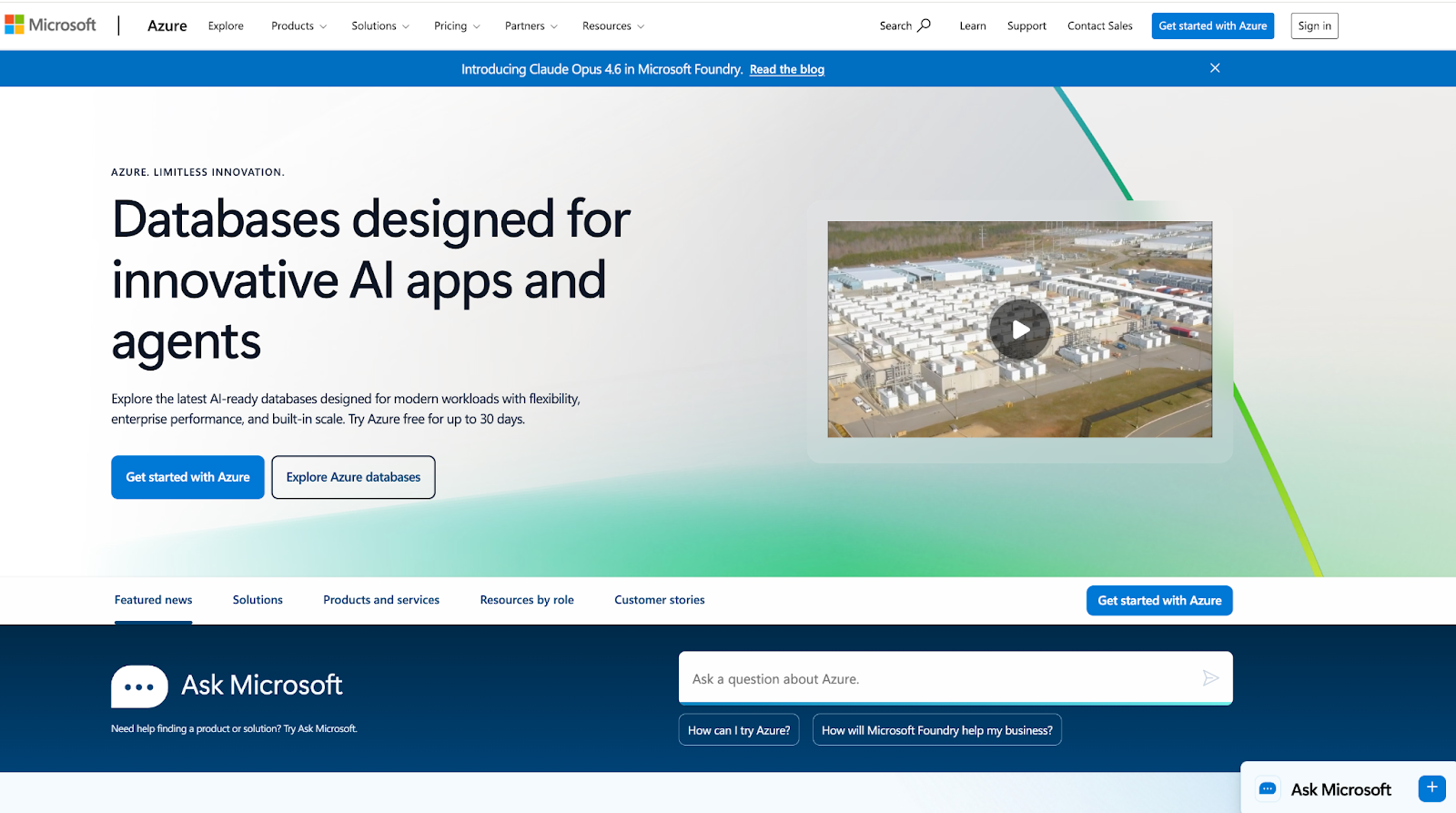
Task: Click hero Get started with Azure button
Action: 187,477
